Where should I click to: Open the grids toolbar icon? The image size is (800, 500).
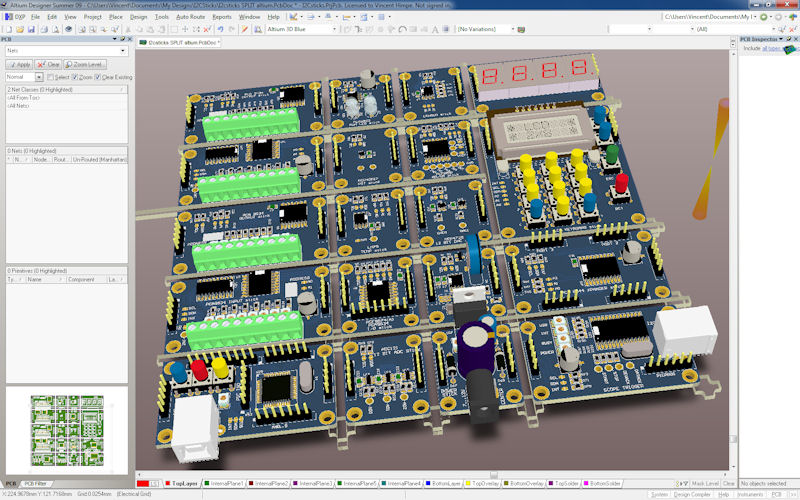tap(381, 17)
